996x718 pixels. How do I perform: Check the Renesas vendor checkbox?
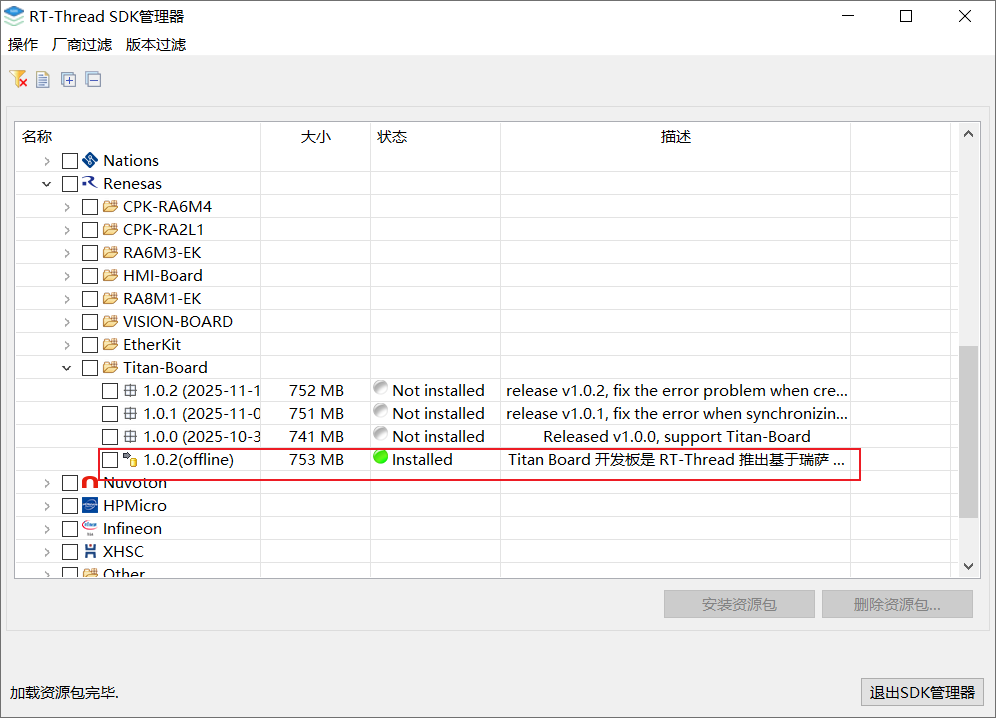(x=70, y=184)
